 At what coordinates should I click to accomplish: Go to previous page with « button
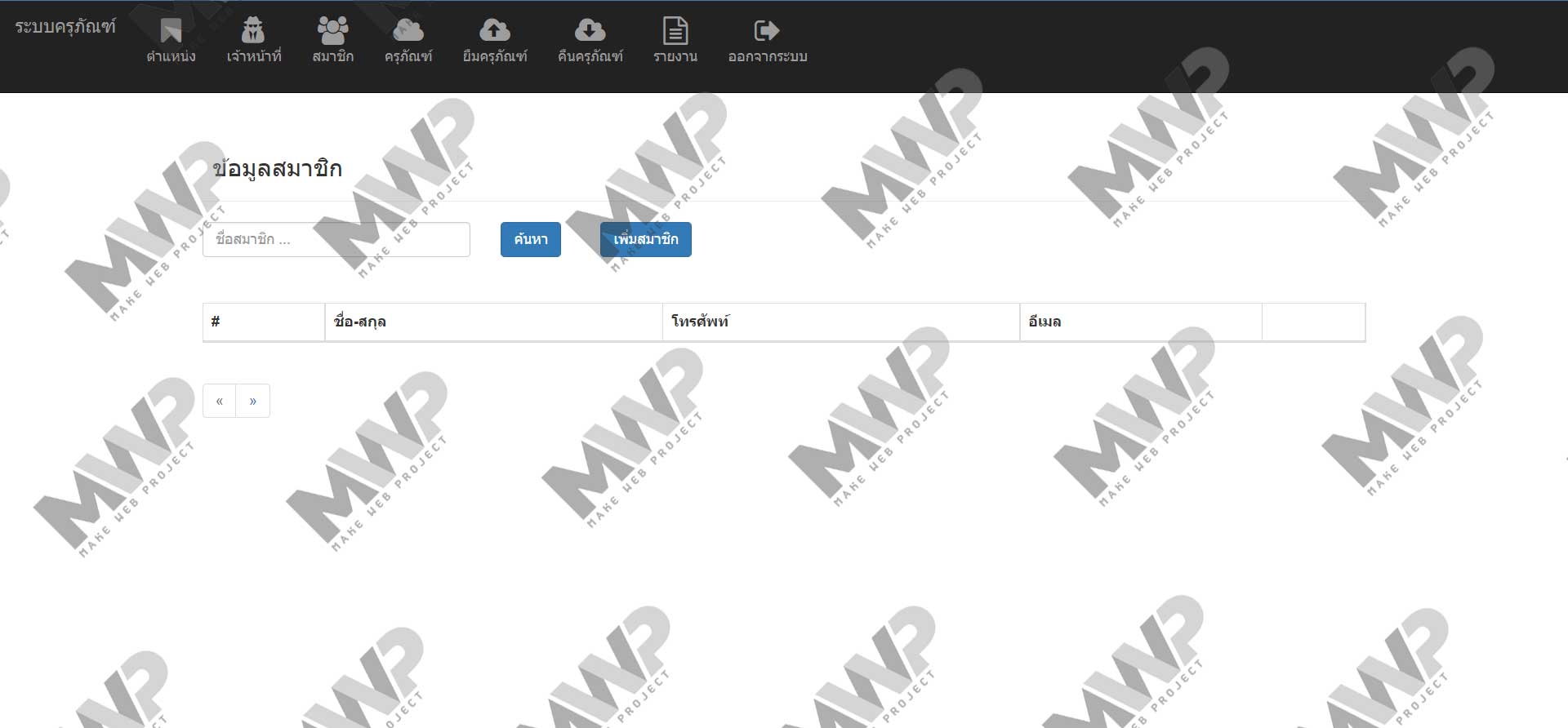[220, 401]
